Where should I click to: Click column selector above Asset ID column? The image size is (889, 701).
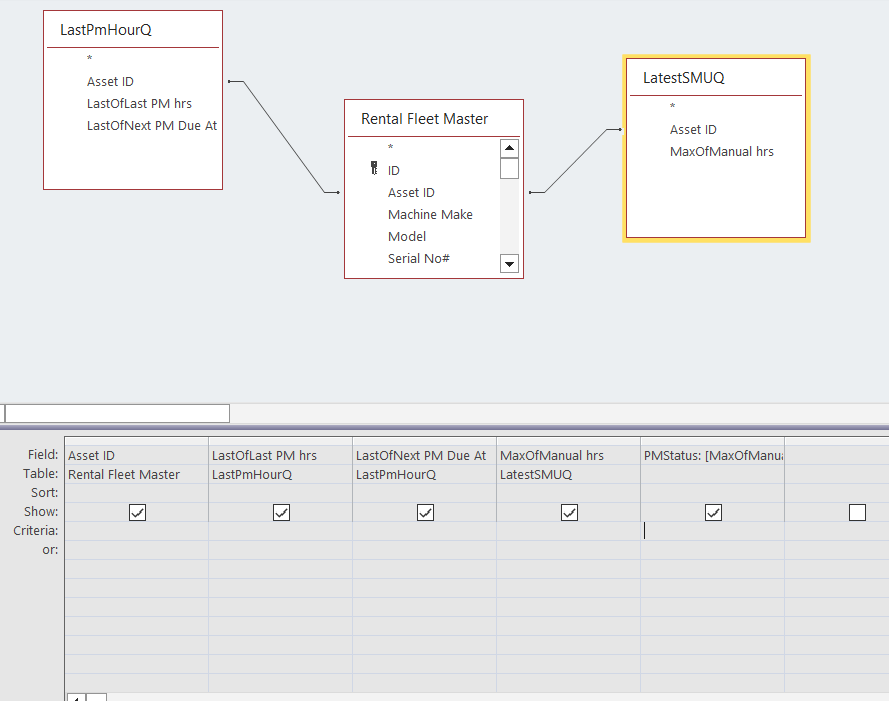(137, 441)
